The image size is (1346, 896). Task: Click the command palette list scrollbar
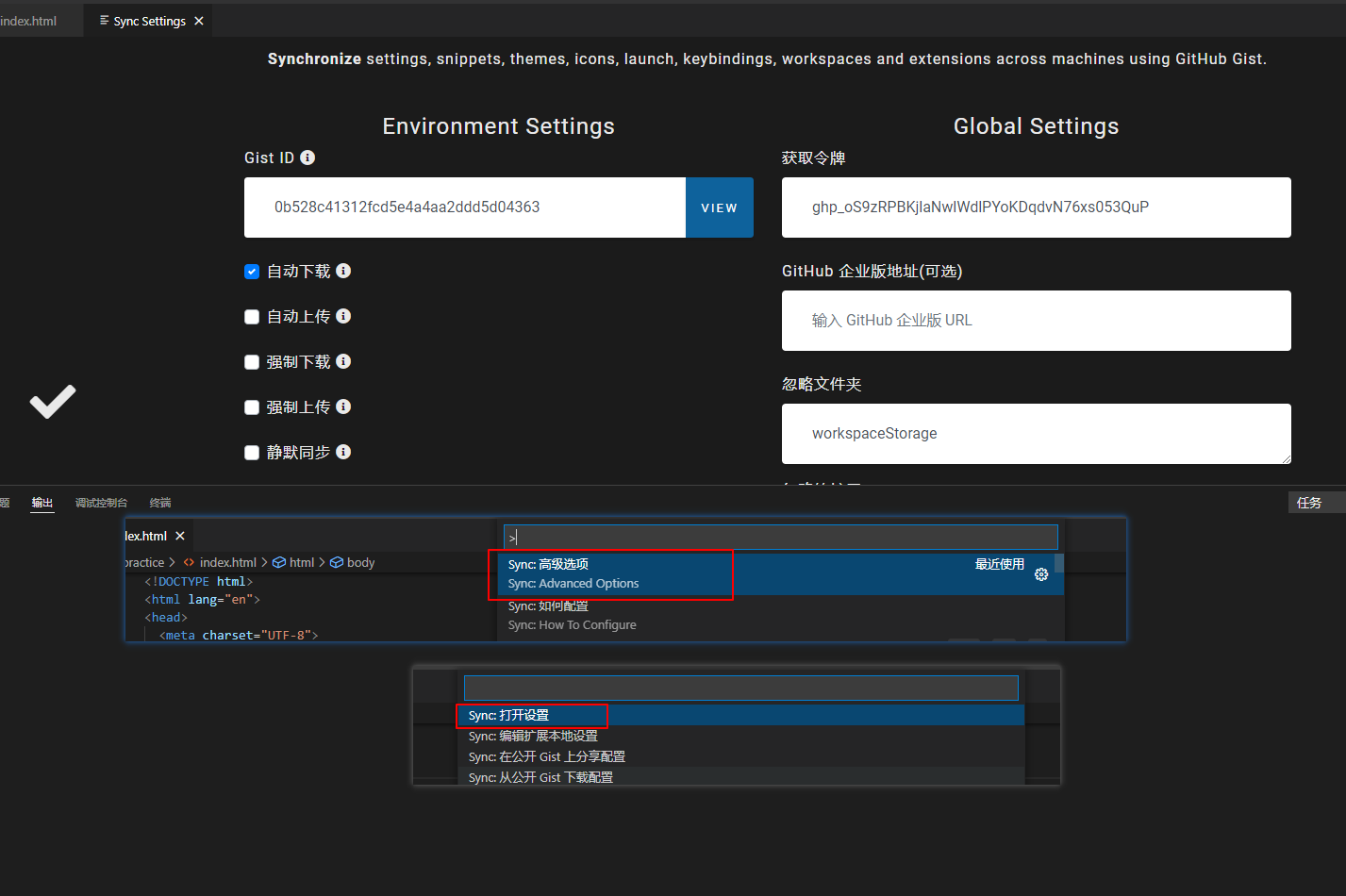click(x=1059, y=564)
